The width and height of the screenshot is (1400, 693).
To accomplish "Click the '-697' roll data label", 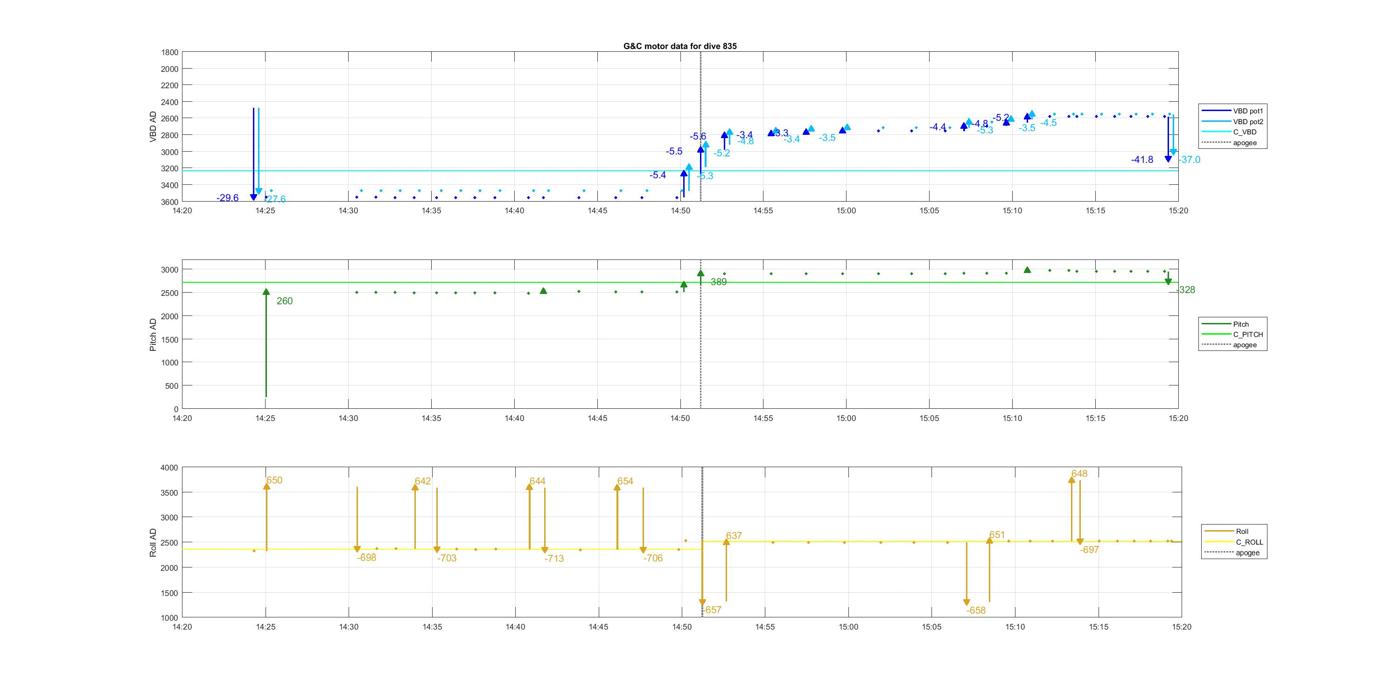I will click(x=1089, y=550).
